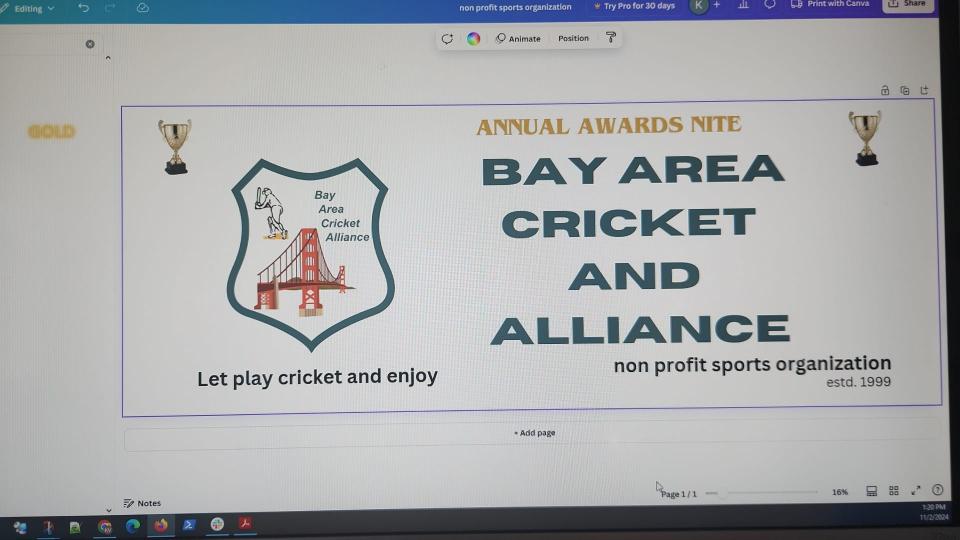The image size is (960, 540).
Task: Click the refresh icon in floating toolbar
Action: click(447, 39)
